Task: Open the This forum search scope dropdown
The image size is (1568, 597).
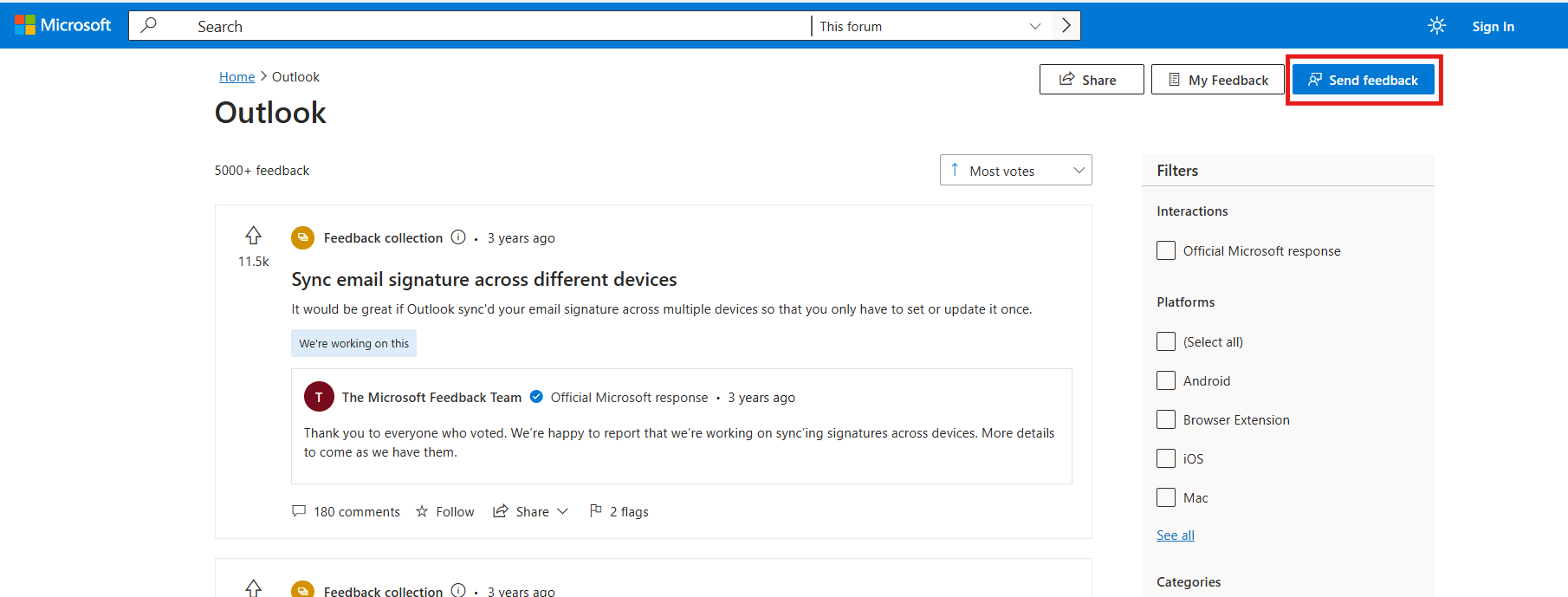Action: pos(931,26)
